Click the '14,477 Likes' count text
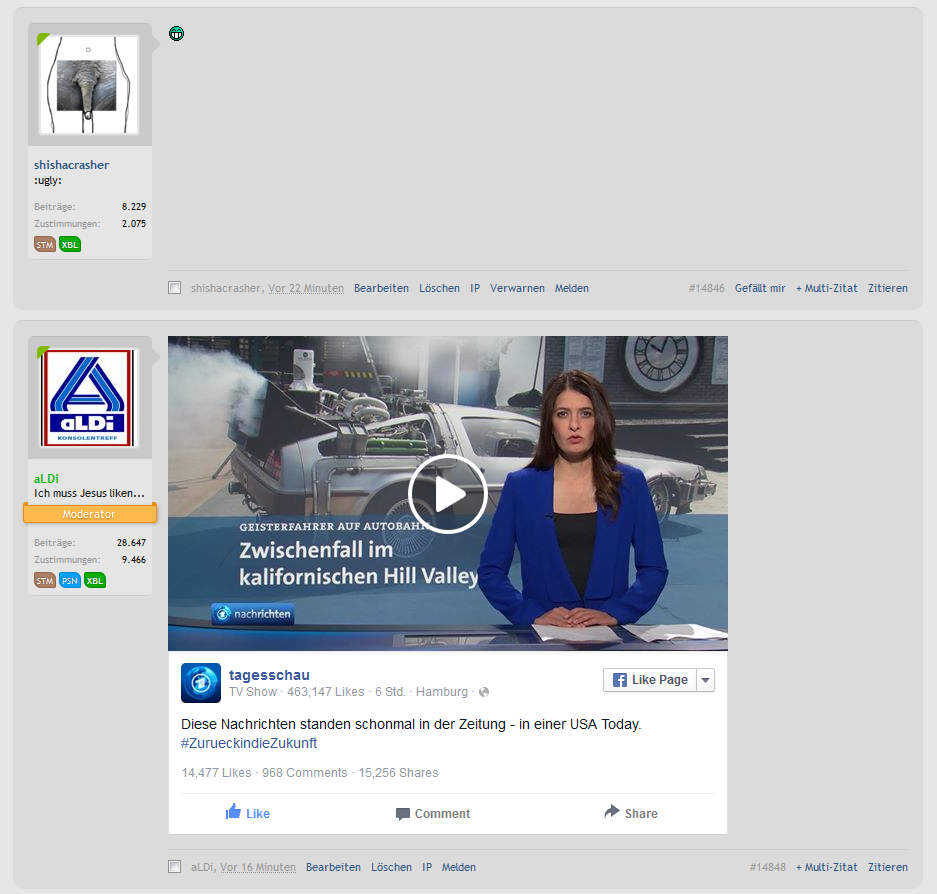The image size is (937, 894). tap(216, 773)
